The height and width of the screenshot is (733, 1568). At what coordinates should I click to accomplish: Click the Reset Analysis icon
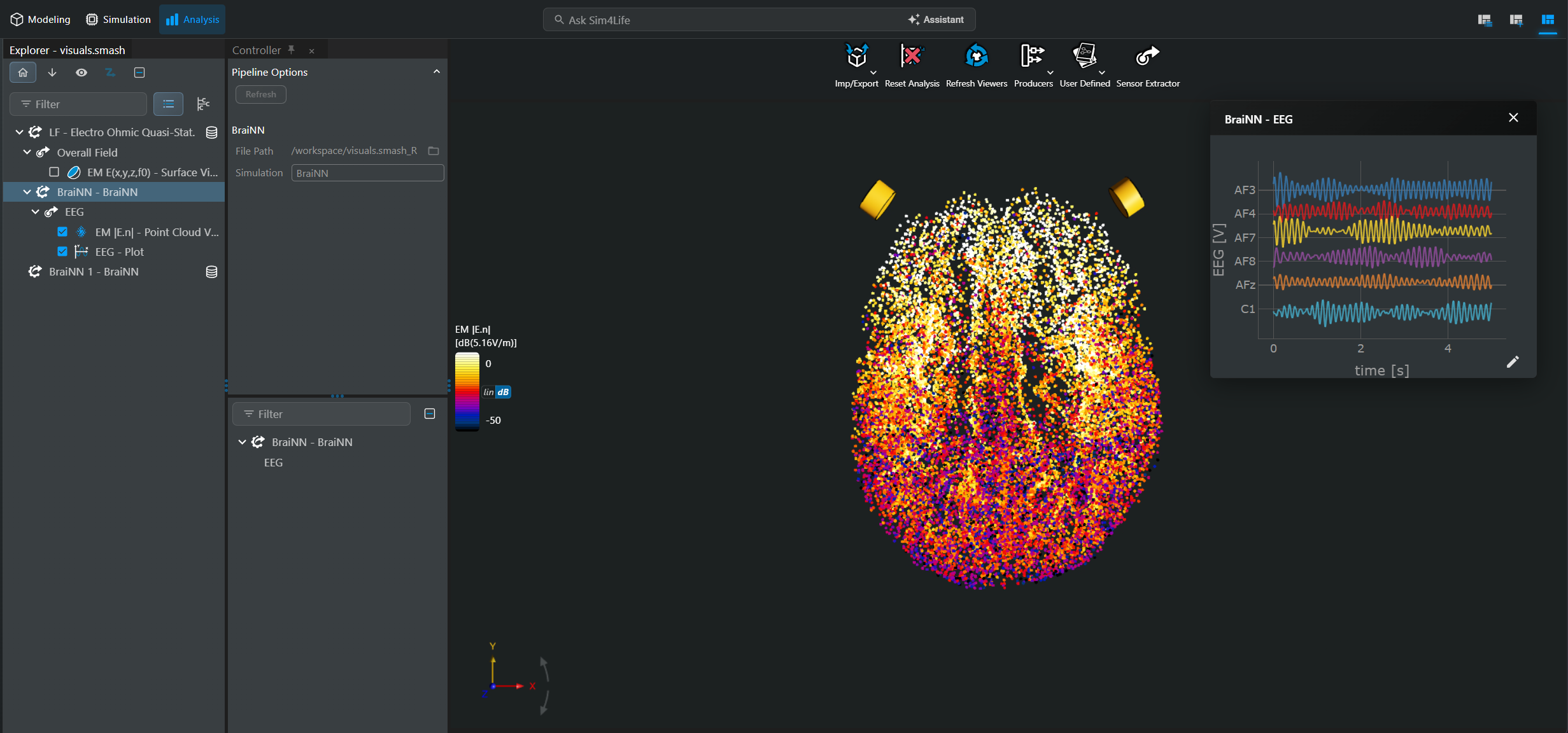(912, 56)
